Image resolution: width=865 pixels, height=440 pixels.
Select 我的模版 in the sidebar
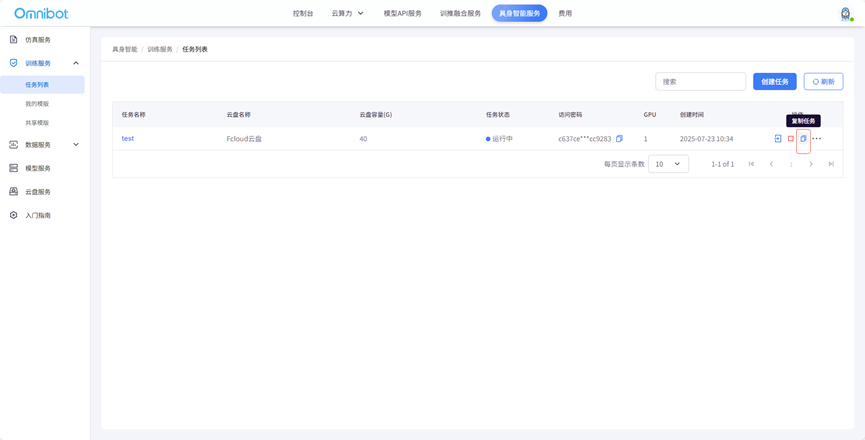click(37, 104)
